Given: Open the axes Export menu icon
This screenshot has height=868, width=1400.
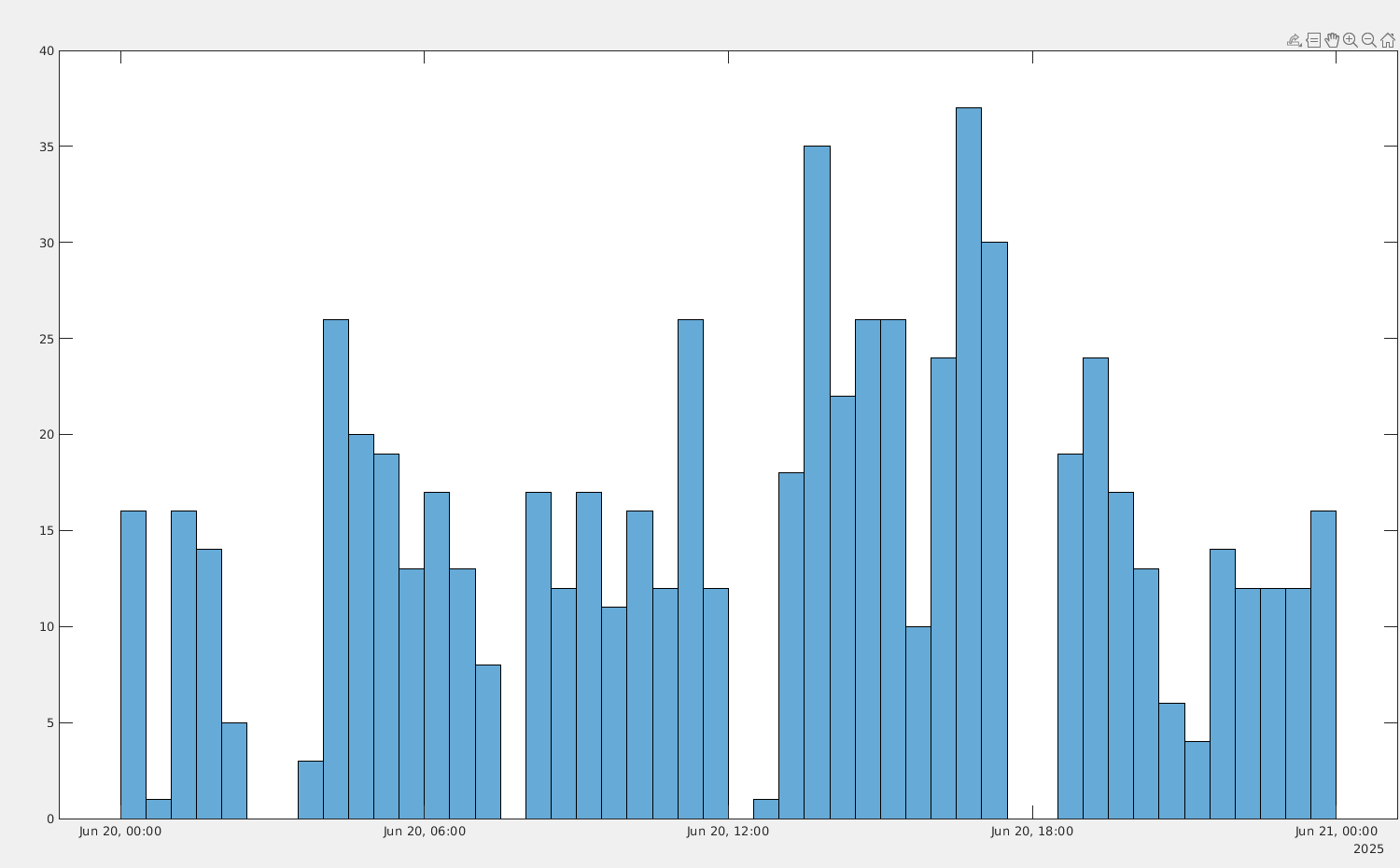Looking at the screenshot, I should point(1295,40).
